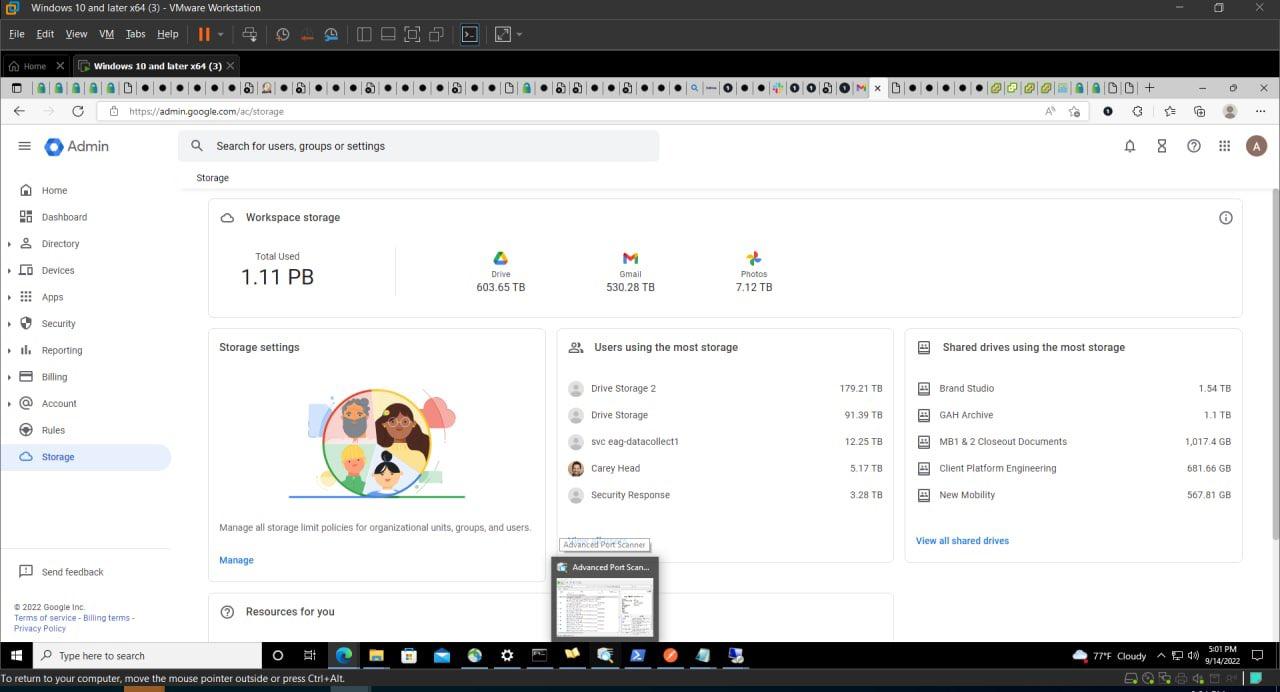The image size is (1280, 692).
Task: Open the Admin console main menu hamburger
Action: click(x=24, y=146)
